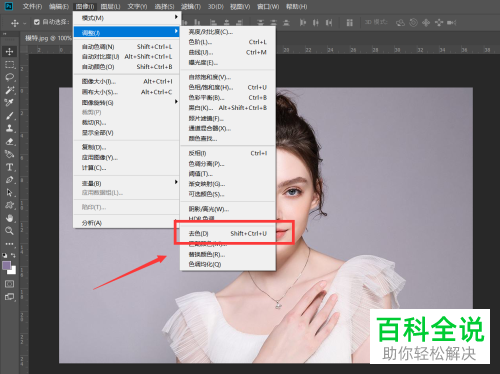Screen dimensions: 500x374
Task: Select the Lasso tool
Action: point(9,77)
